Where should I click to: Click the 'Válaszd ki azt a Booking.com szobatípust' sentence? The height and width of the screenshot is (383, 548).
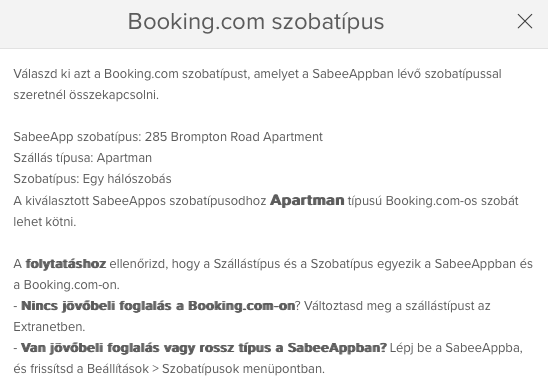[x=131, y=74]
